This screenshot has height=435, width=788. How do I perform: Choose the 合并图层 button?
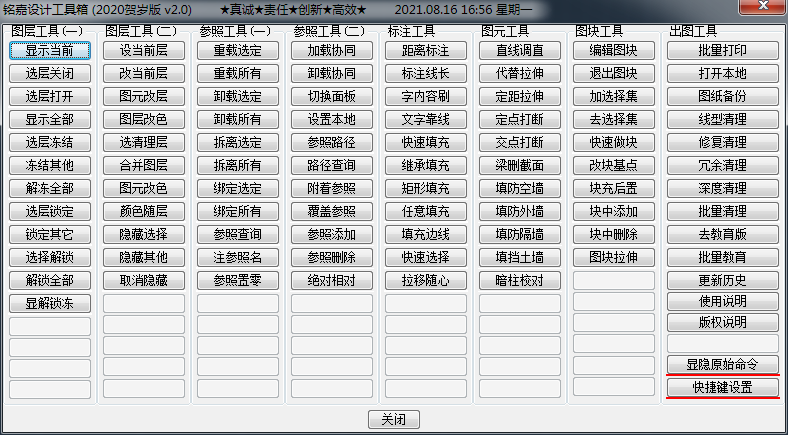pos(144,165)
